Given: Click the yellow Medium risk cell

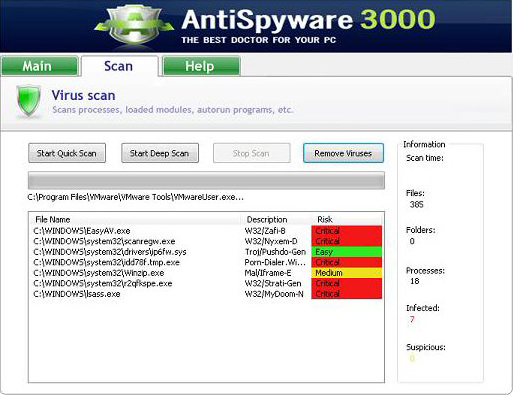Looking at the screenshot, I should pos(346,273).
